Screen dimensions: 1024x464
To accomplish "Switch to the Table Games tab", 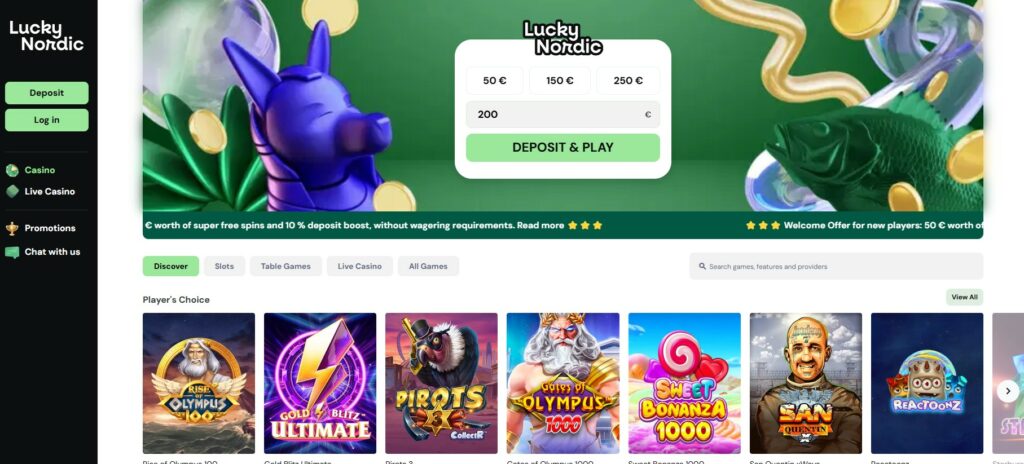I will click(285, 266).
